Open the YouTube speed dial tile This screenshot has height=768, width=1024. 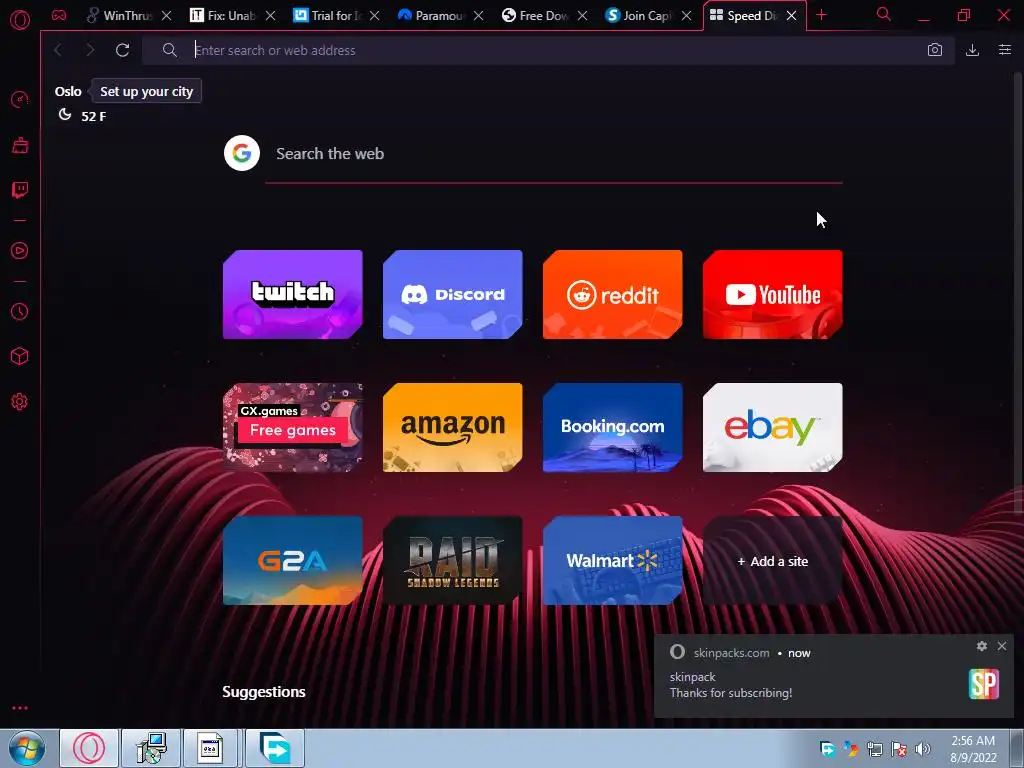coord(773,295)
